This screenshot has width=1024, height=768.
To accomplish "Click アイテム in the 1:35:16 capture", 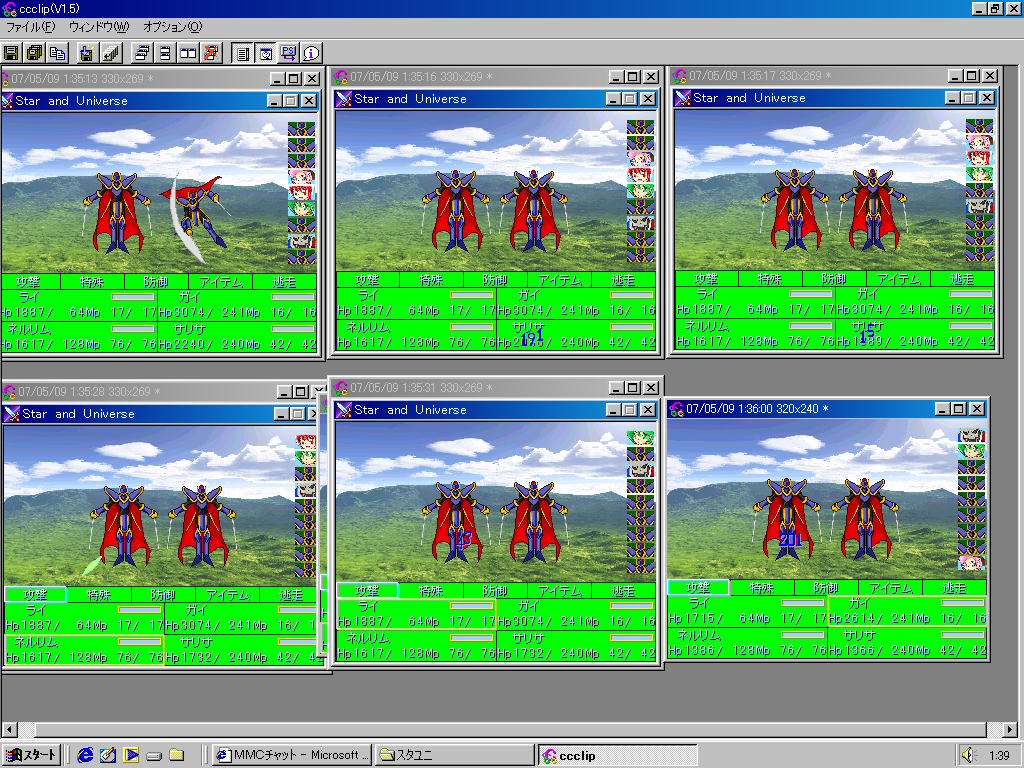I will [560, 280].
